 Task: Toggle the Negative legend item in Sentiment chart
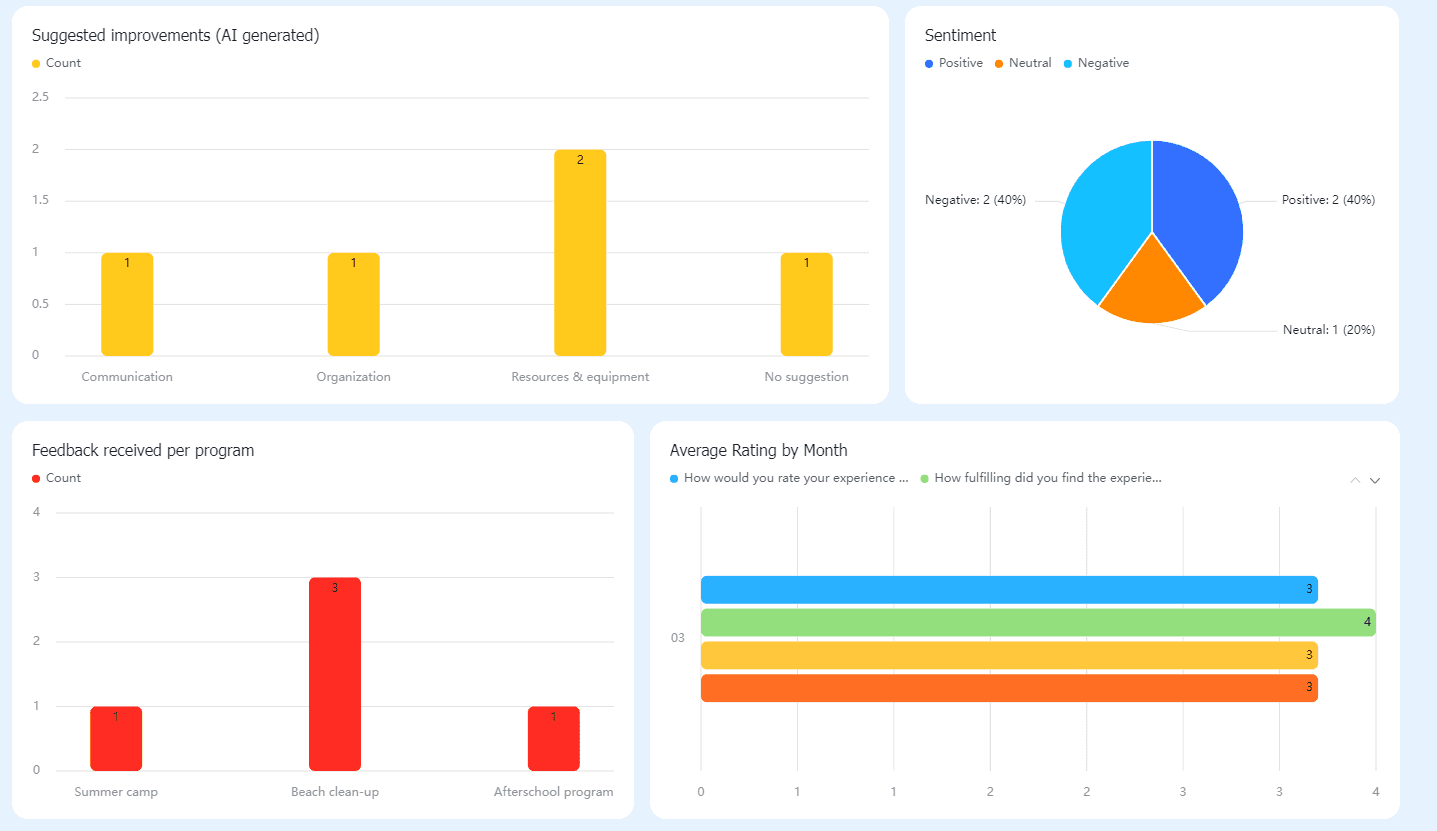tap(1096, 63)
